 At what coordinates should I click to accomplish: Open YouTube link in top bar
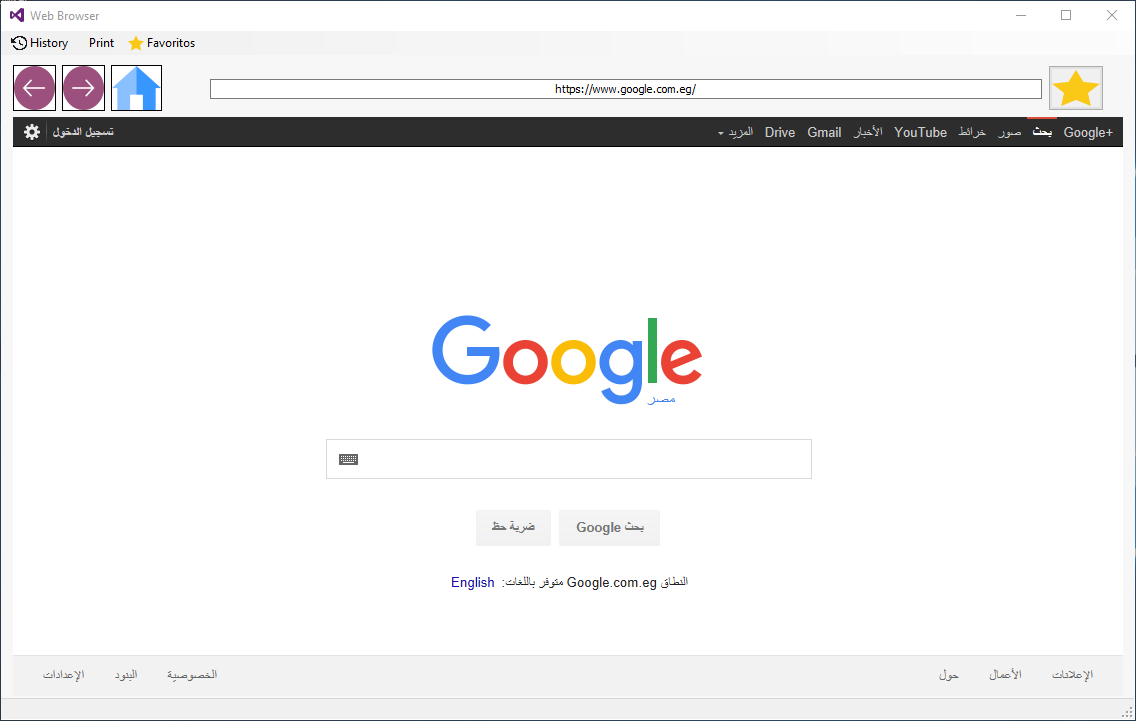(x=920, y=132)
